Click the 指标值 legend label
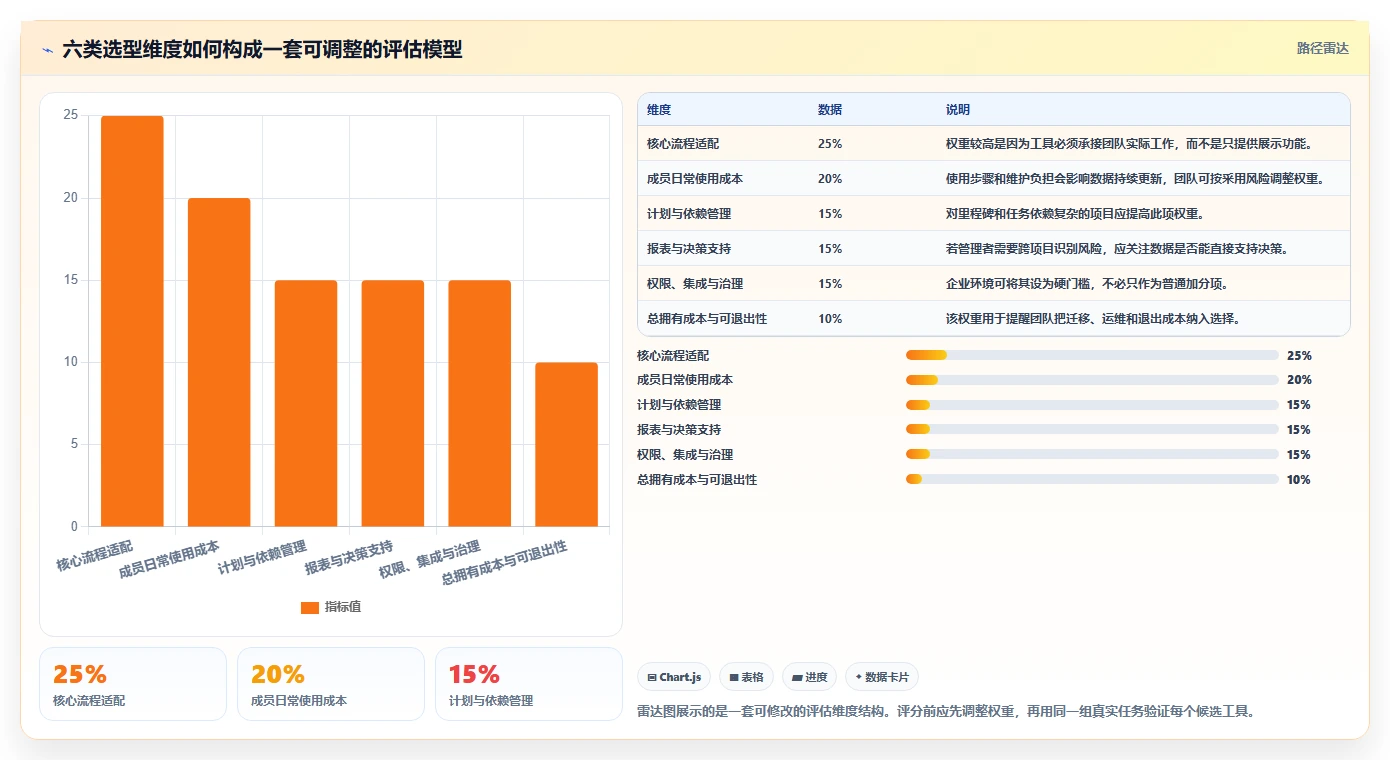 pyautogui.click(x=343, y=607)
